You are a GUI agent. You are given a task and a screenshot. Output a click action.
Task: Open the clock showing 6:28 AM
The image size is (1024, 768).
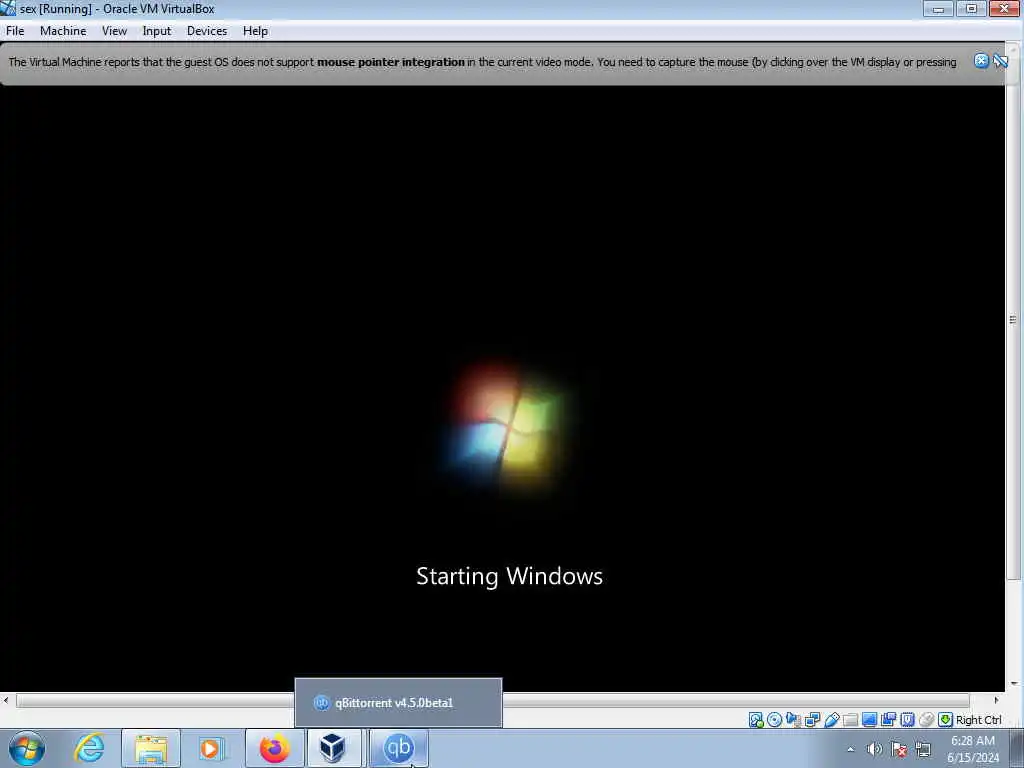click(973, 749)
